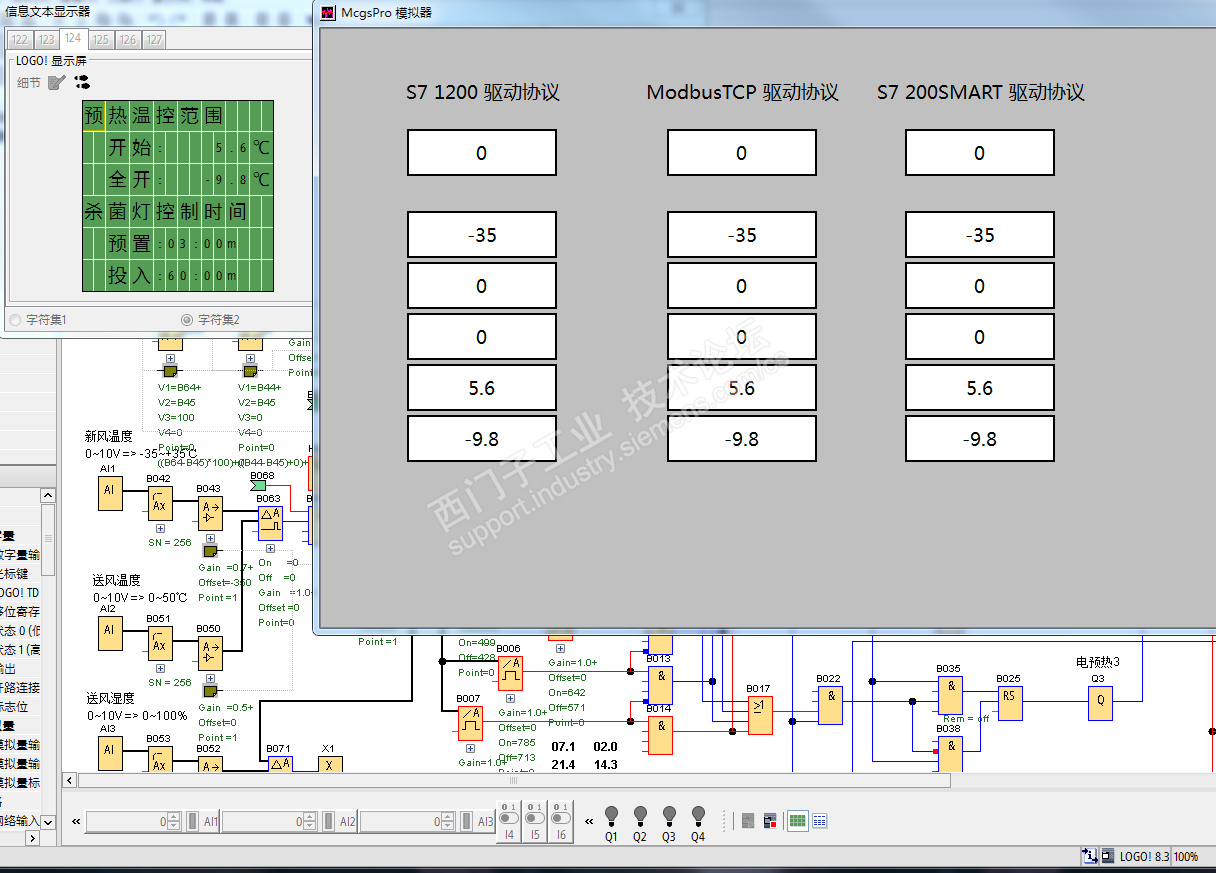Image resolution: width=1216 pixels, height=873 pixels.
Task: Collapse the analog inputs bar with « arrow
Action: pyautogui.click(x=75, y=821)
